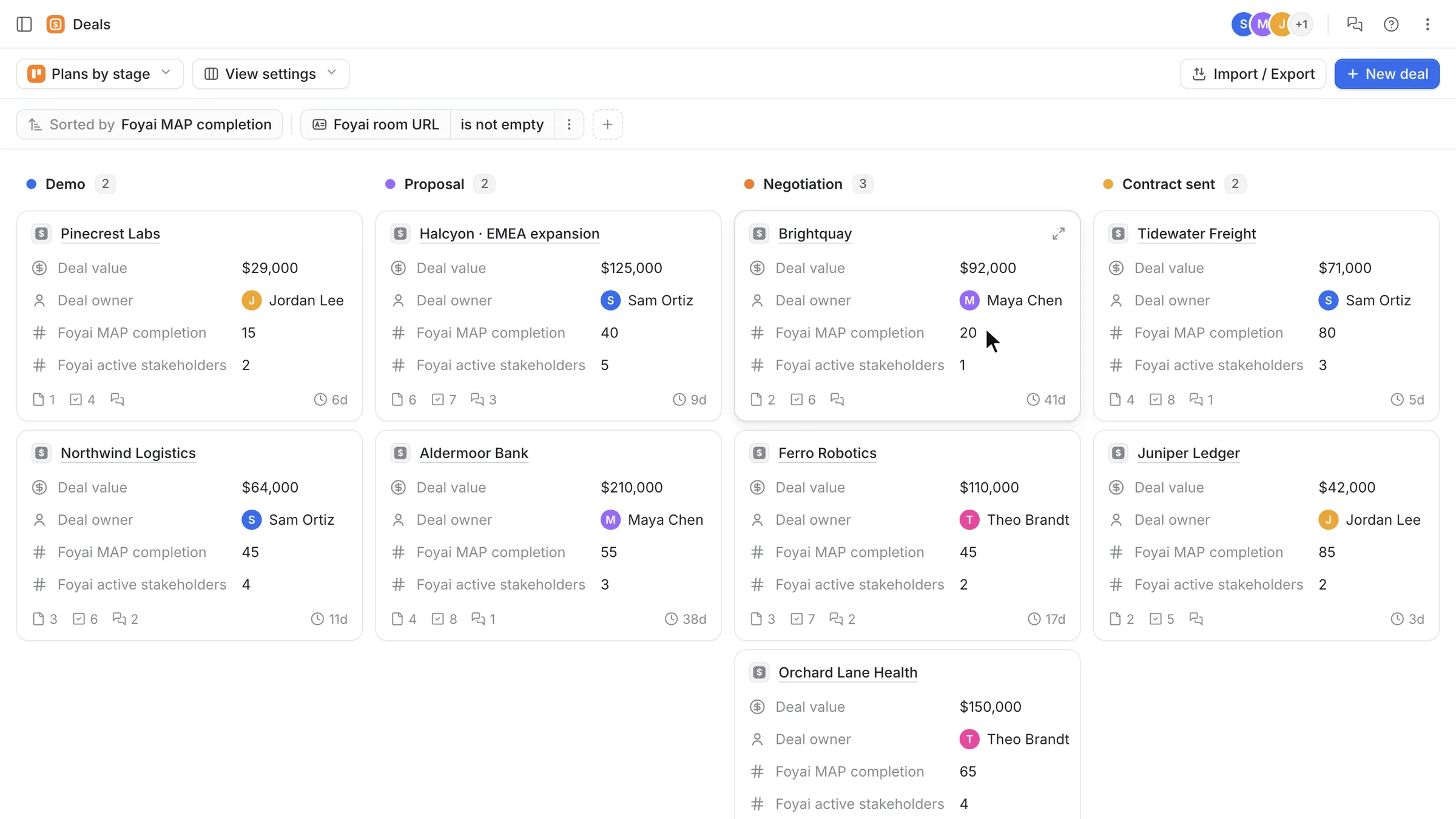Image resolution: width=1456 pixels, height=819 pixels.
Task: Add a new filter with plus button
Action: click(x=607, y=124)
